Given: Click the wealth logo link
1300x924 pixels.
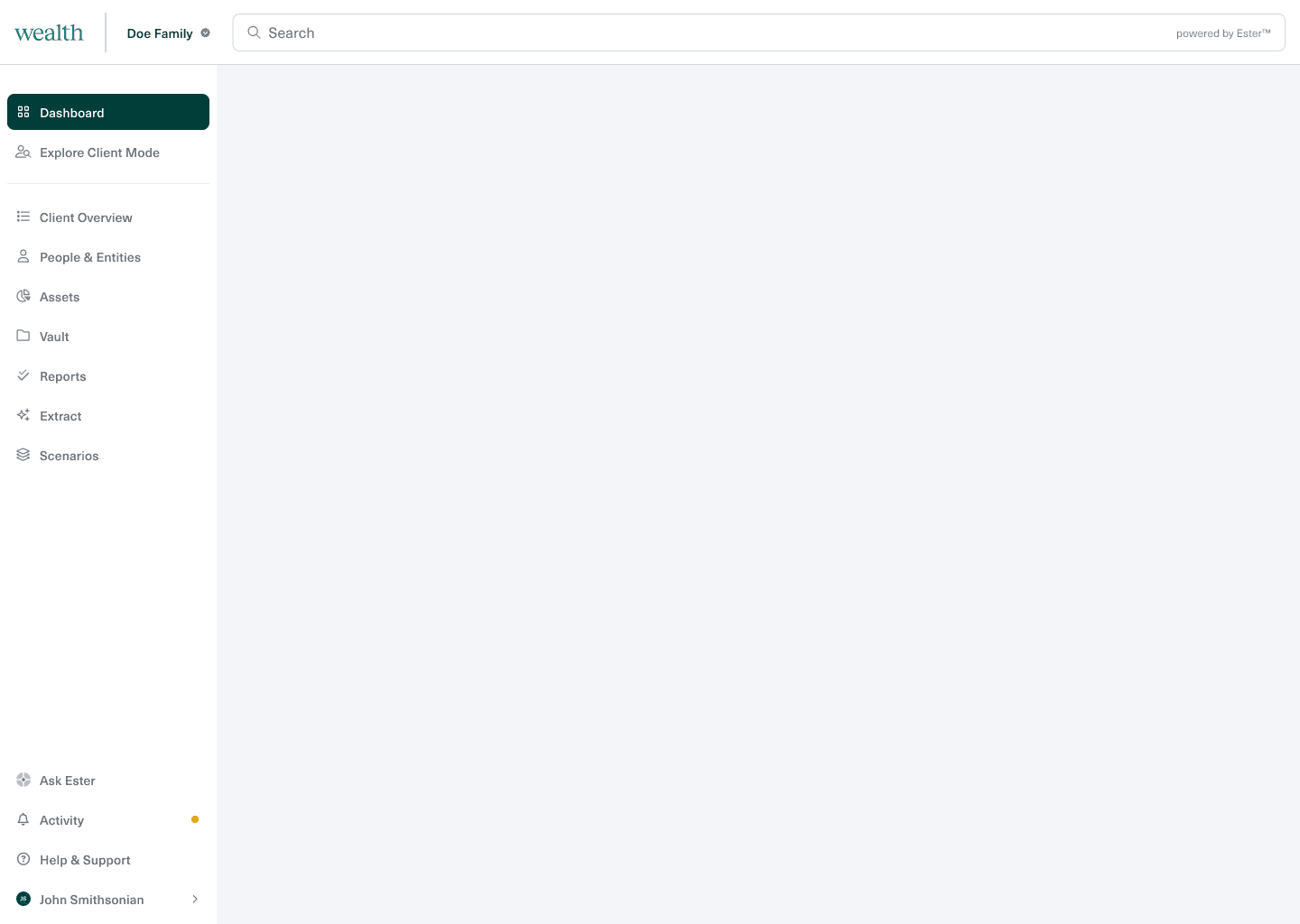Looking at the screenshot, I should point(49,33).
